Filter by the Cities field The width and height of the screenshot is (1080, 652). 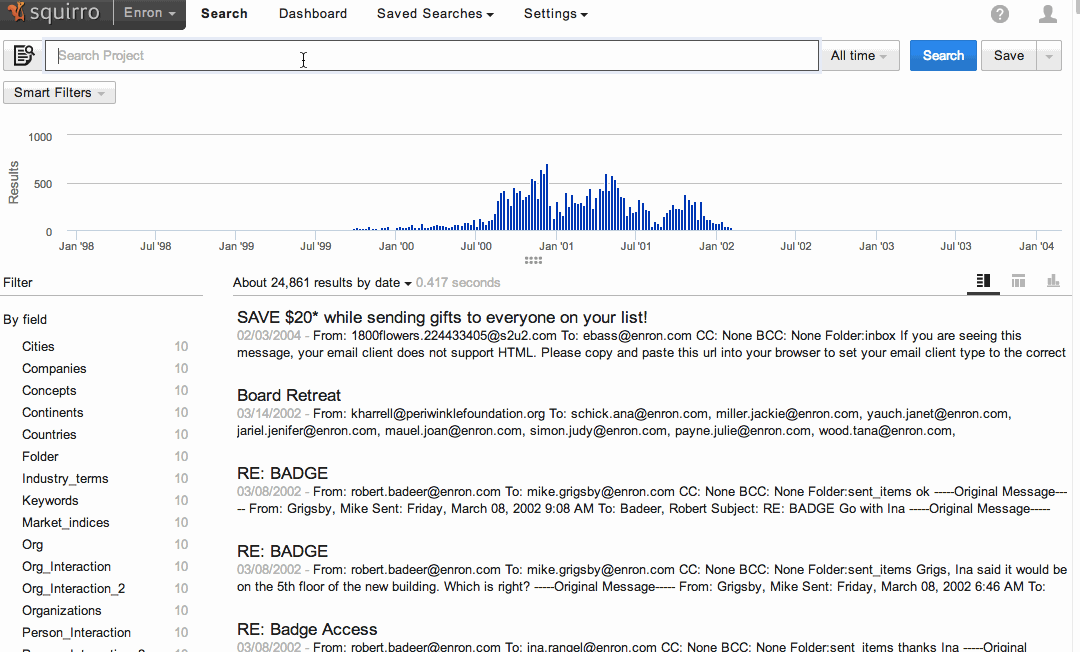[x=38, y=346]
